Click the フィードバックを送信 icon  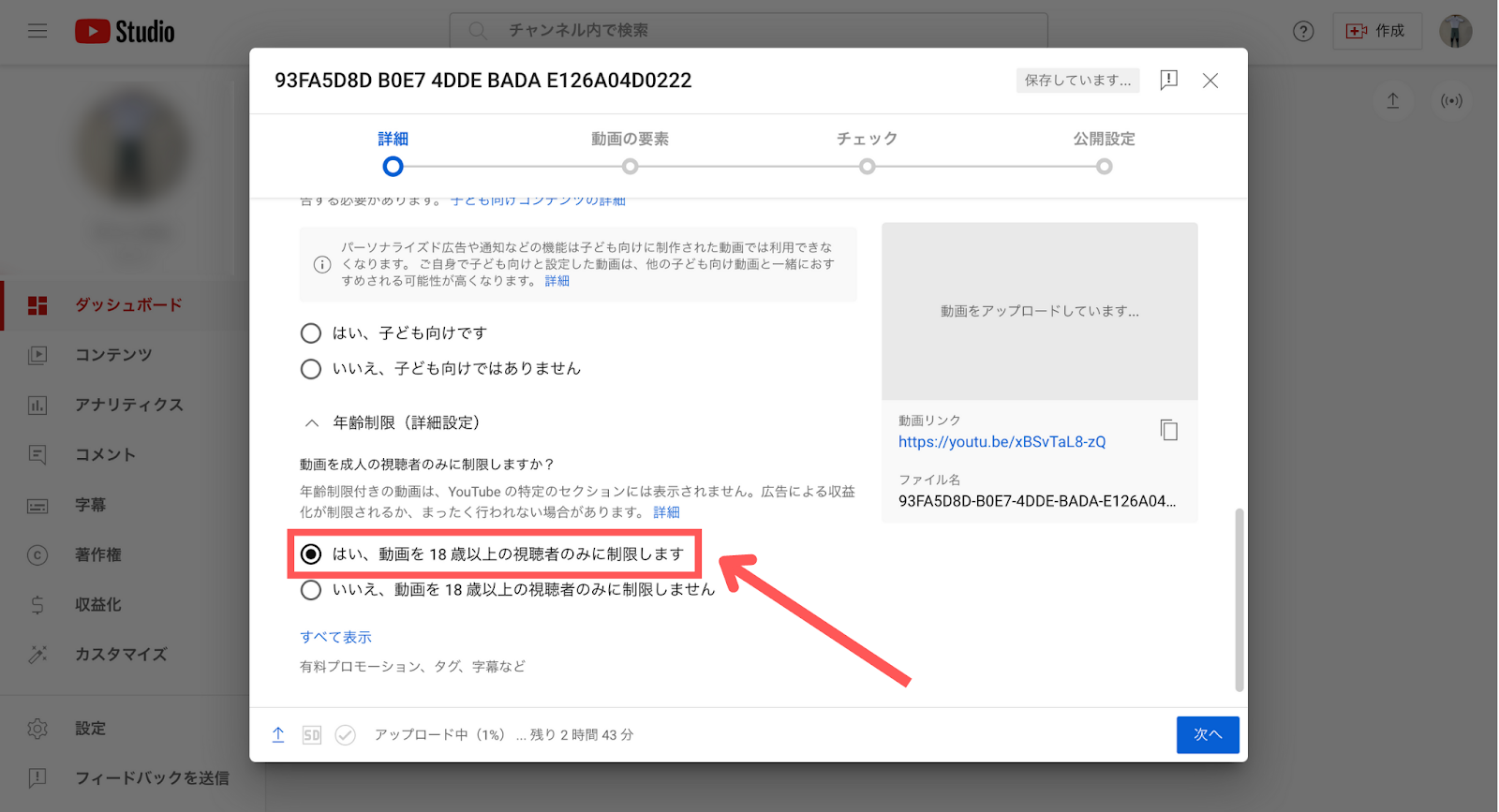click(x=37, y=778)
